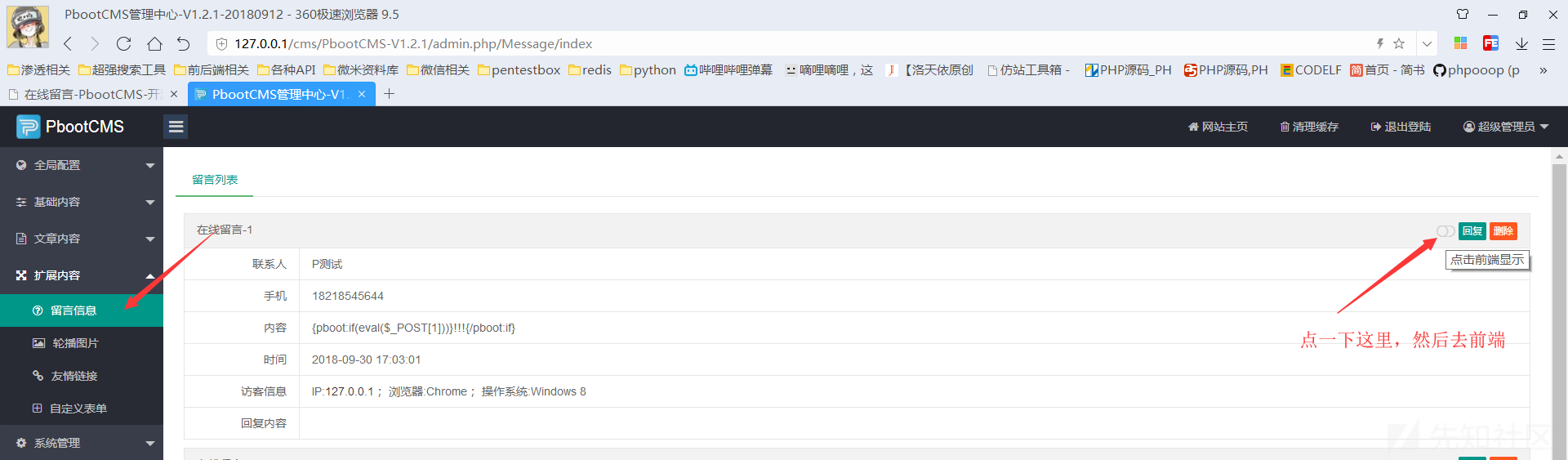Close the 在线留言-PbootCMS tab

(x=174, y=94)
